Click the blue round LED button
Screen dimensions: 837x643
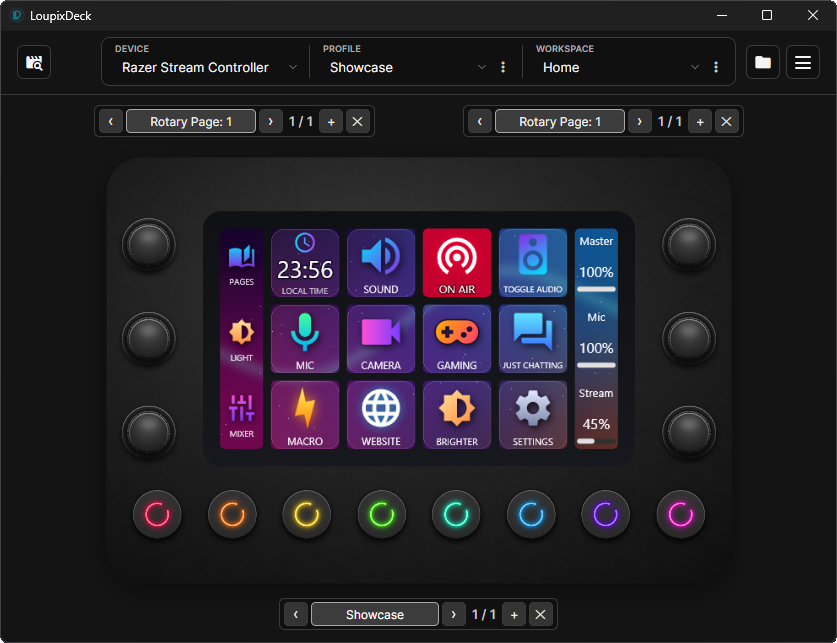coord(531,514)
